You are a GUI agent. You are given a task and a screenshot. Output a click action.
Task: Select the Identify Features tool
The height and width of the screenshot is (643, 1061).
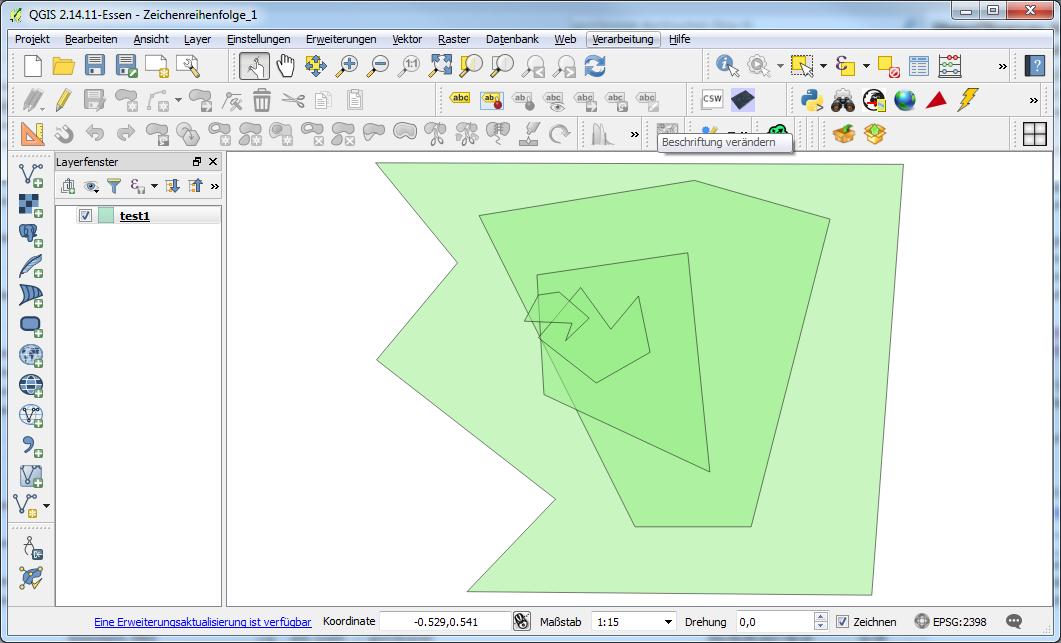point(727,66)
